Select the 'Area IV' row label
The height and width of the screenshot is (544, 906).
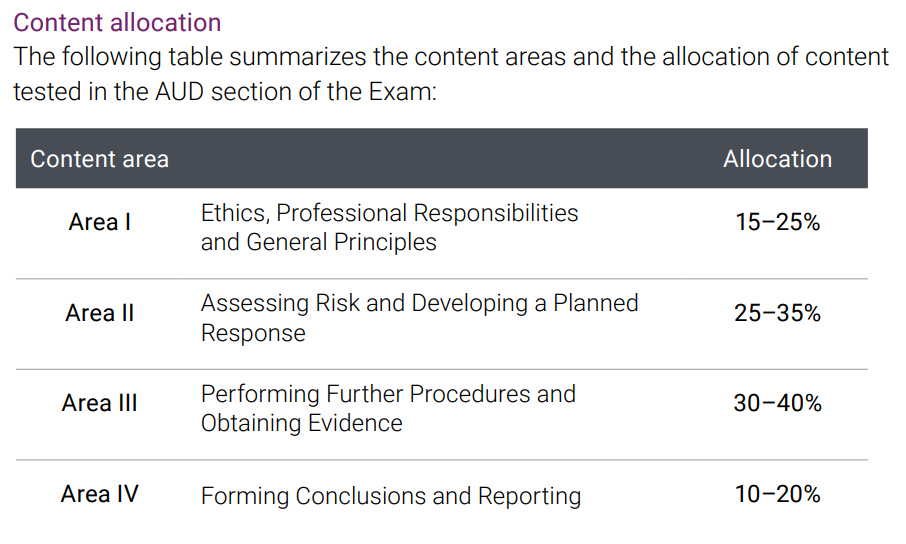click(x=99, y=494)
